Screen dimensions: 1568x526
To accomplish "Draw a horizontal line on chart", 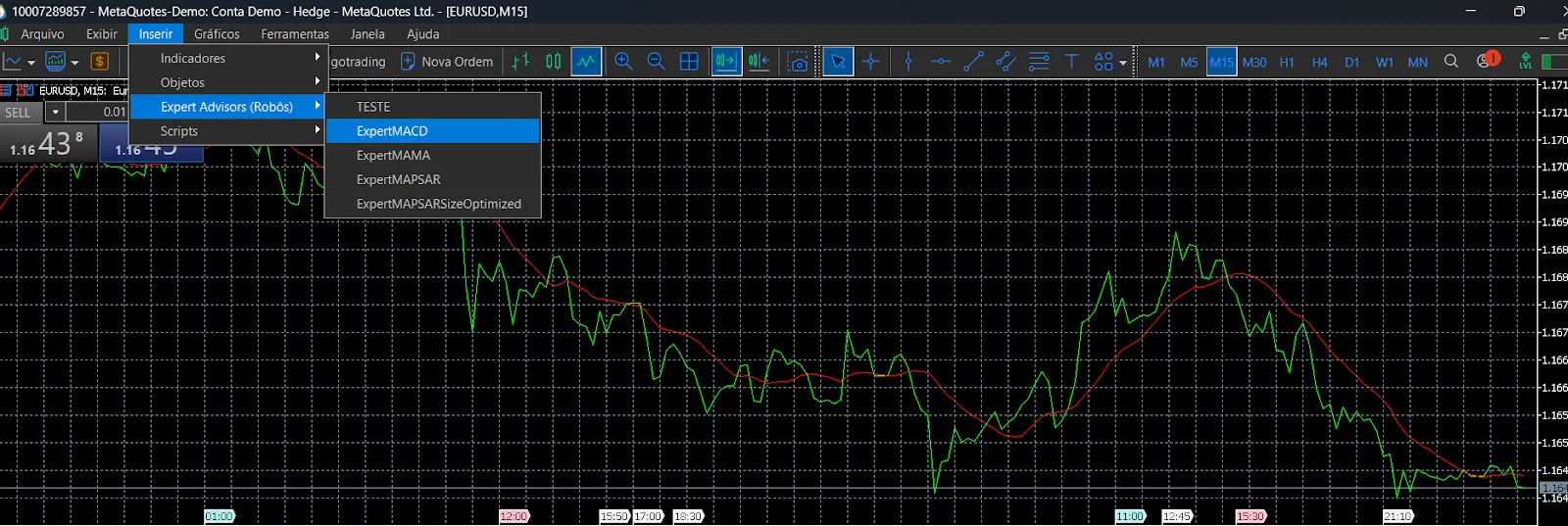I will (941, 62).
